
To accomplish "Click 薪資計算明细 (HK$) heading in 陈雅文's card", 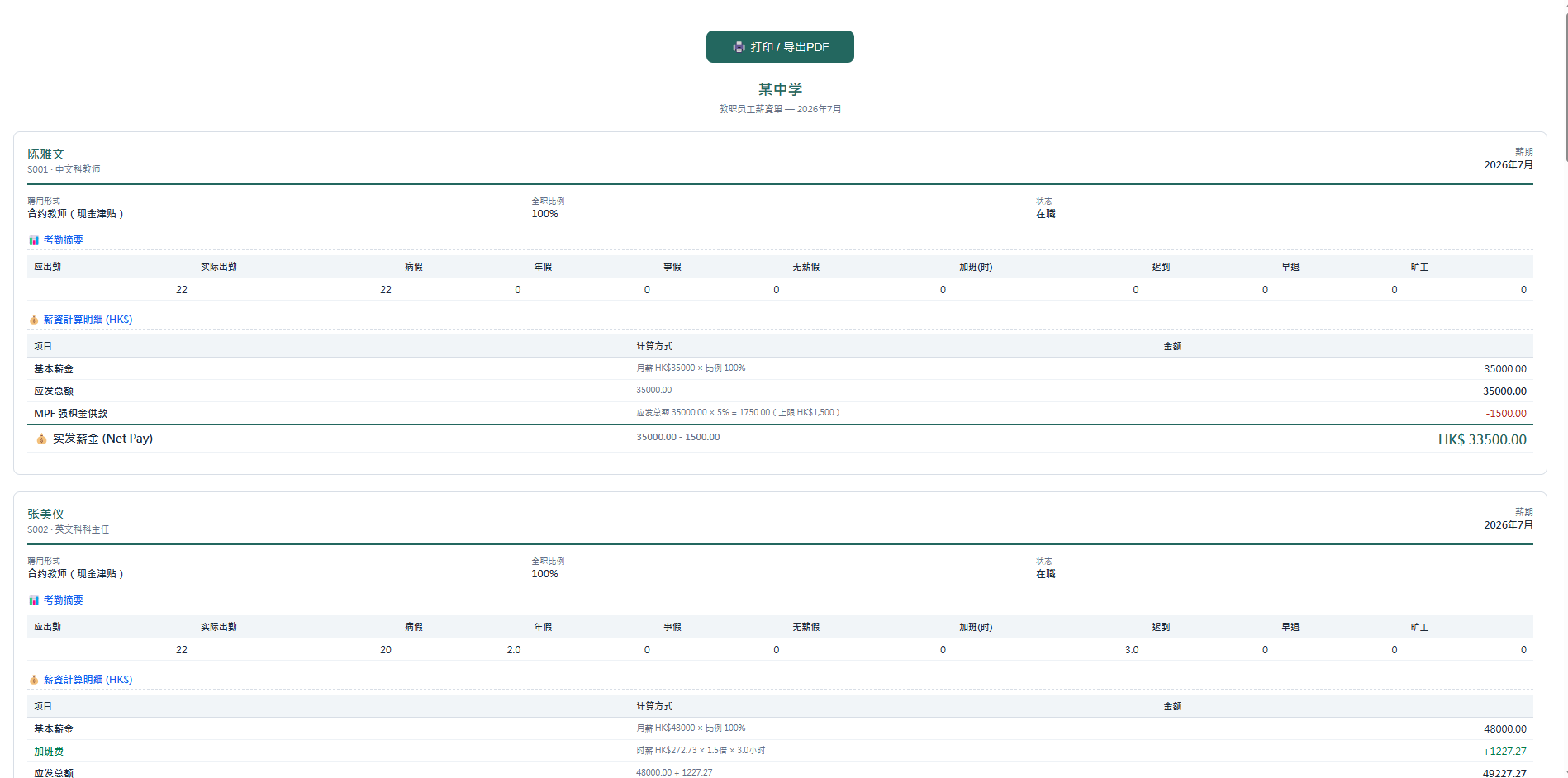I will (x=88, y=320).
